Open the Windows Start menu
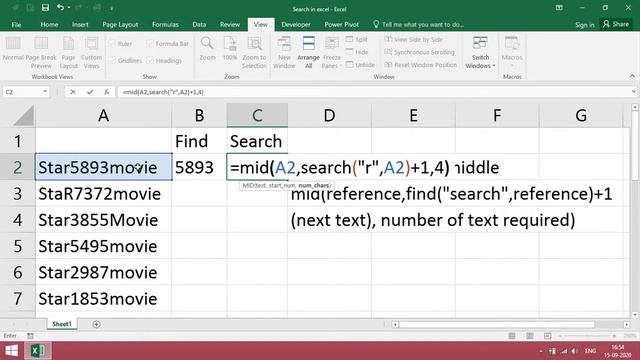 pos(11,351)
